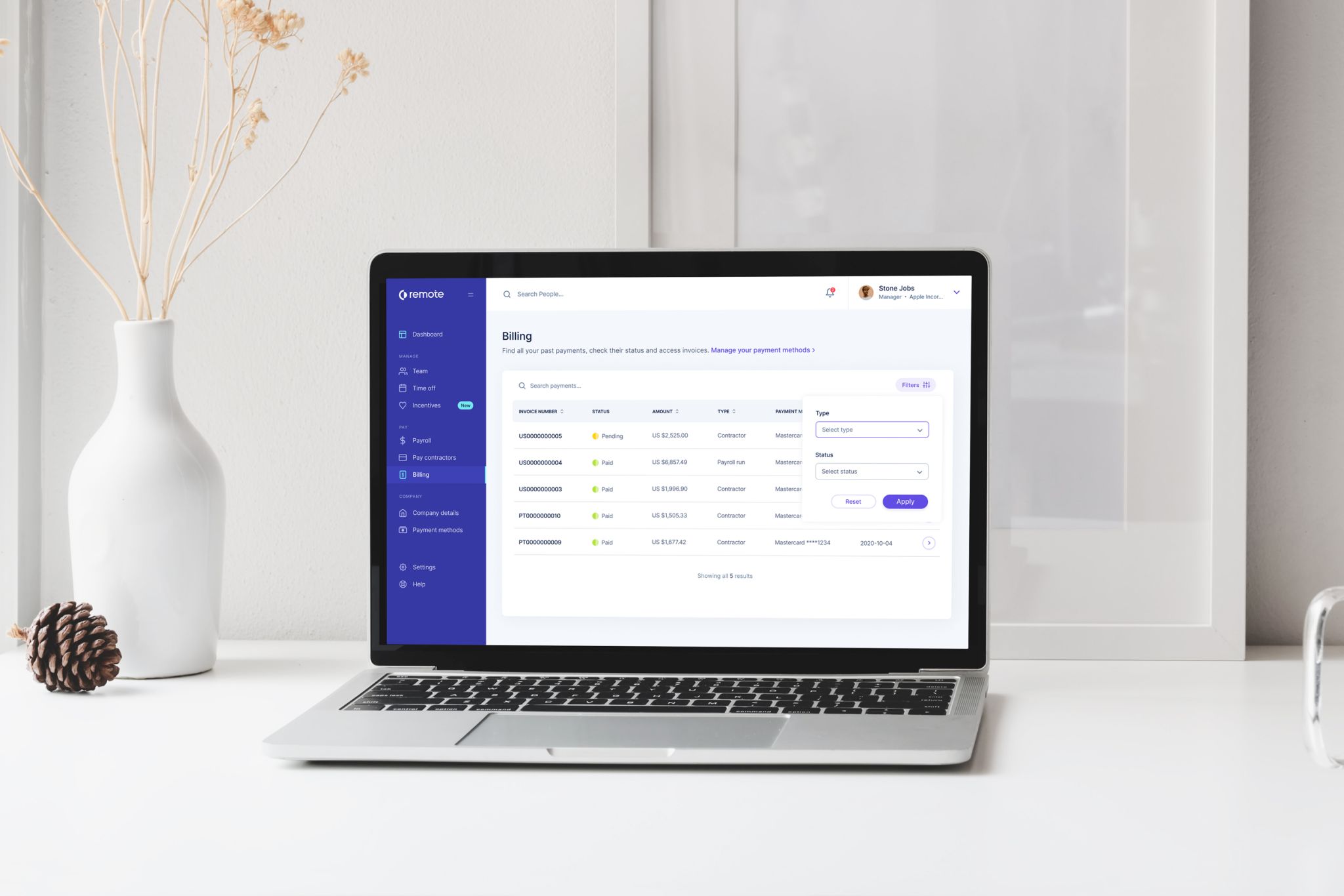Click the Apply filter button
The image size is (1344, 896).
pyautogui.click(x=903, y=501)
